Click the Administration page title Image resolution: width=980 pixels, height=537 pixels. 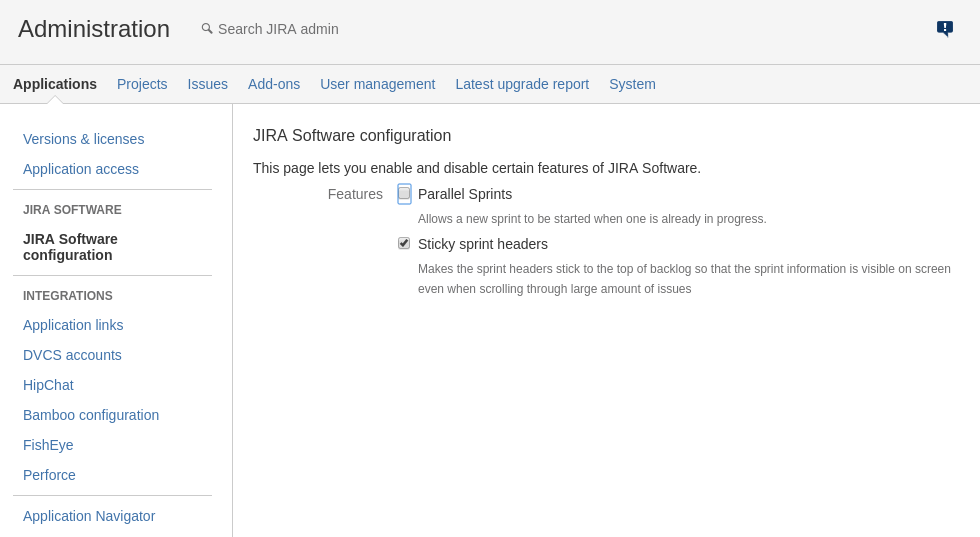94,29
